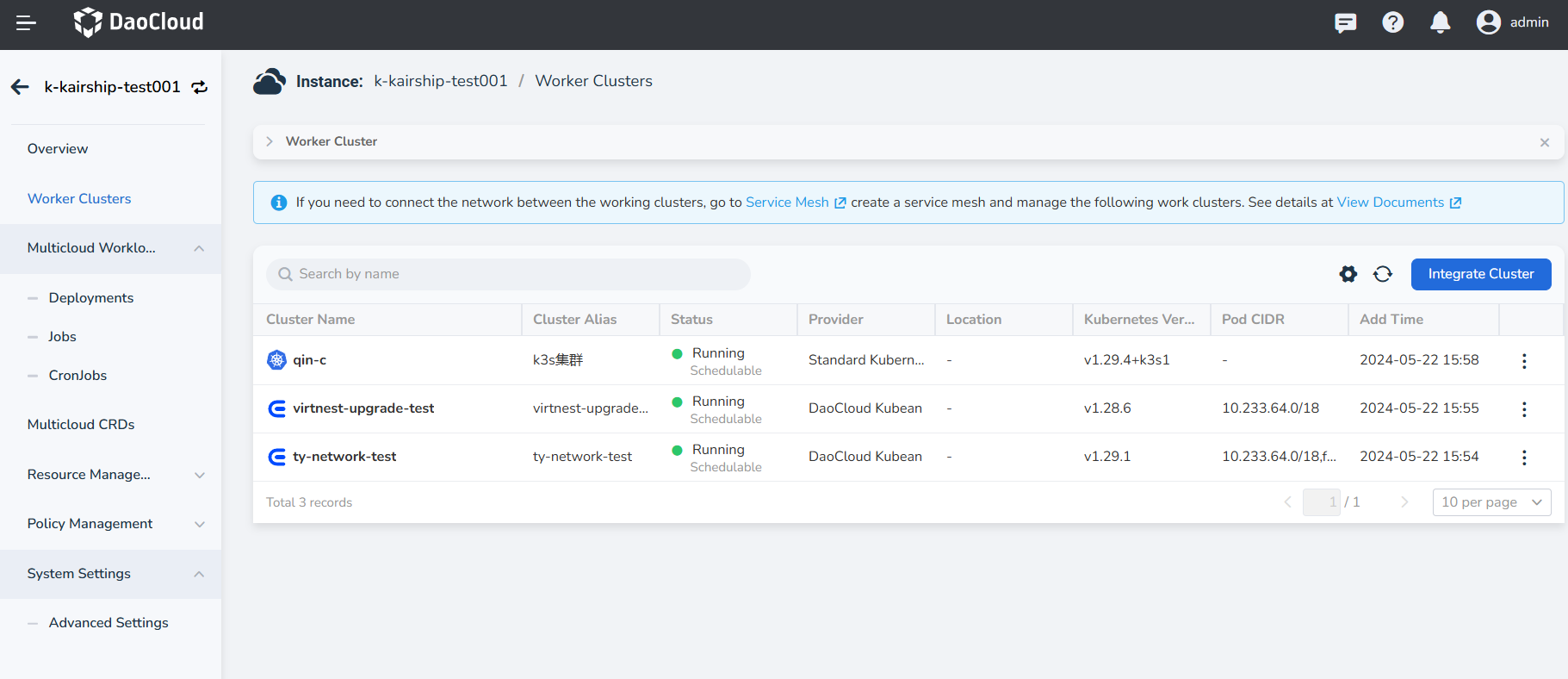Image resolution: width=1568 pixels, height=679 pixels.
Task: Collapse the Multicloud Workloads section
Action: pyautogui.click(x=199, y=248)
